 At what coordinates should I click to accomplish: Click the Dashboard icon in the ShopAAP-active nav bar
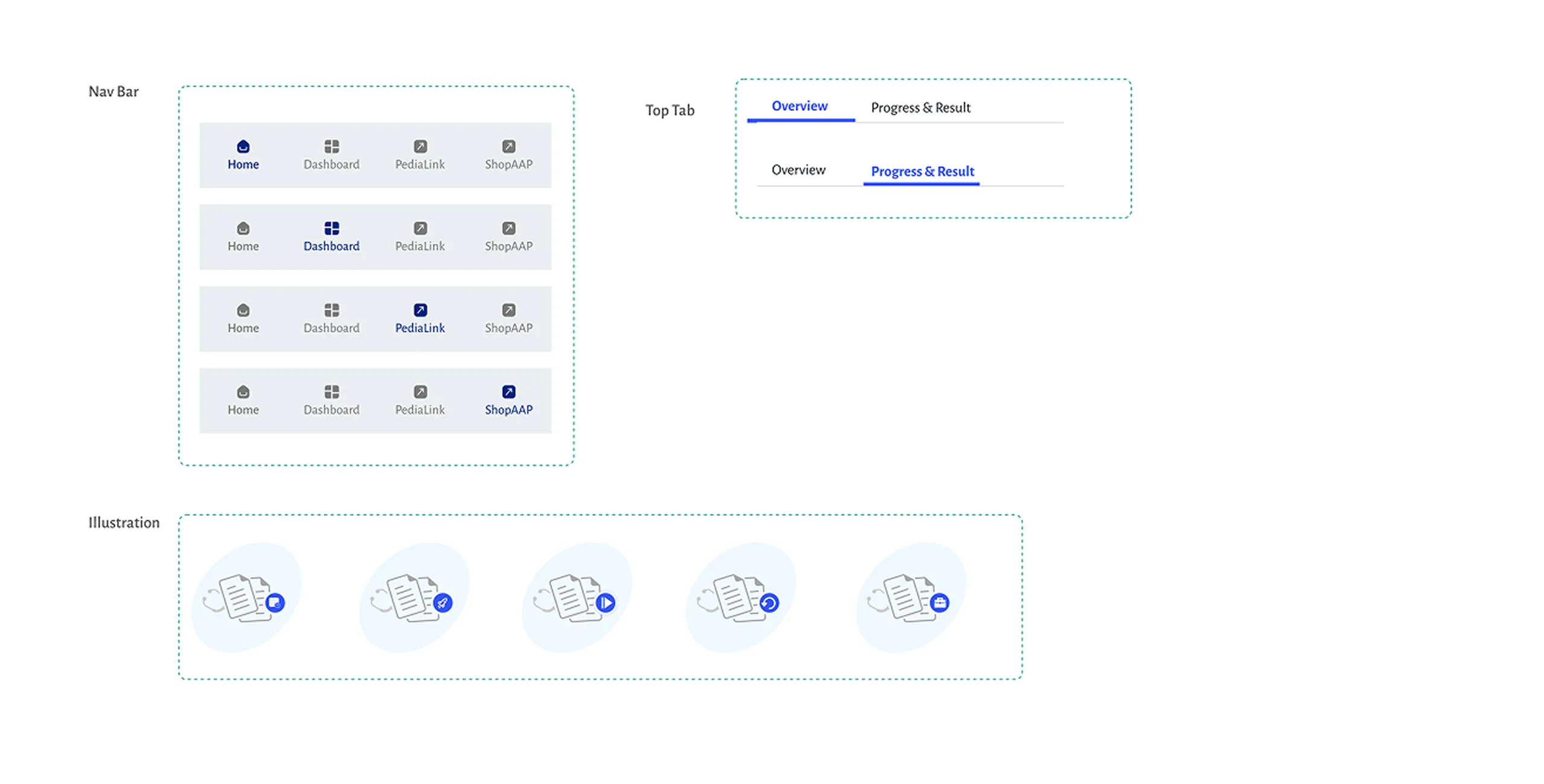(332, 392)
